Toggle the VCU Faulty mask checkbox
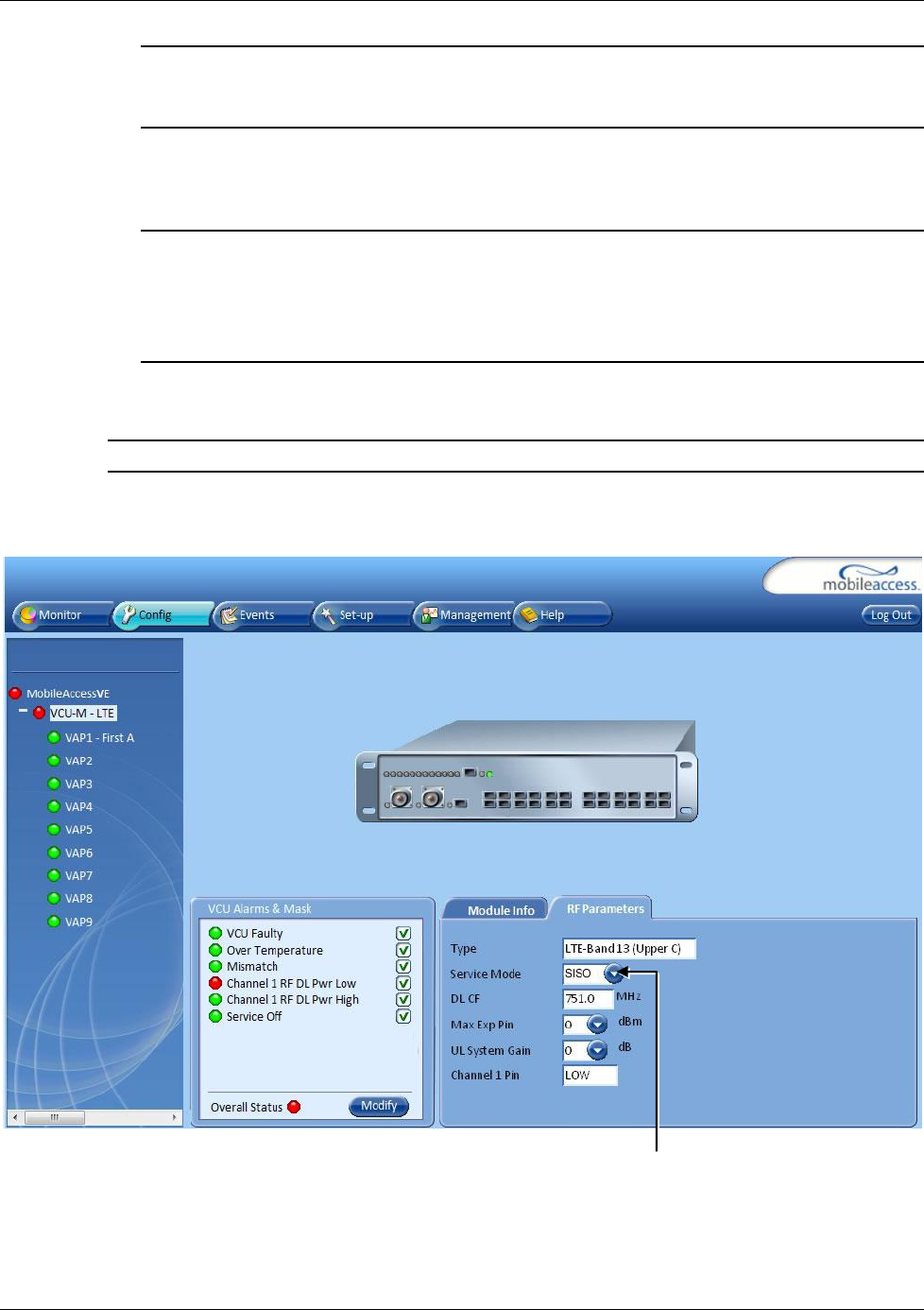924x1310 pixels. 403,934
